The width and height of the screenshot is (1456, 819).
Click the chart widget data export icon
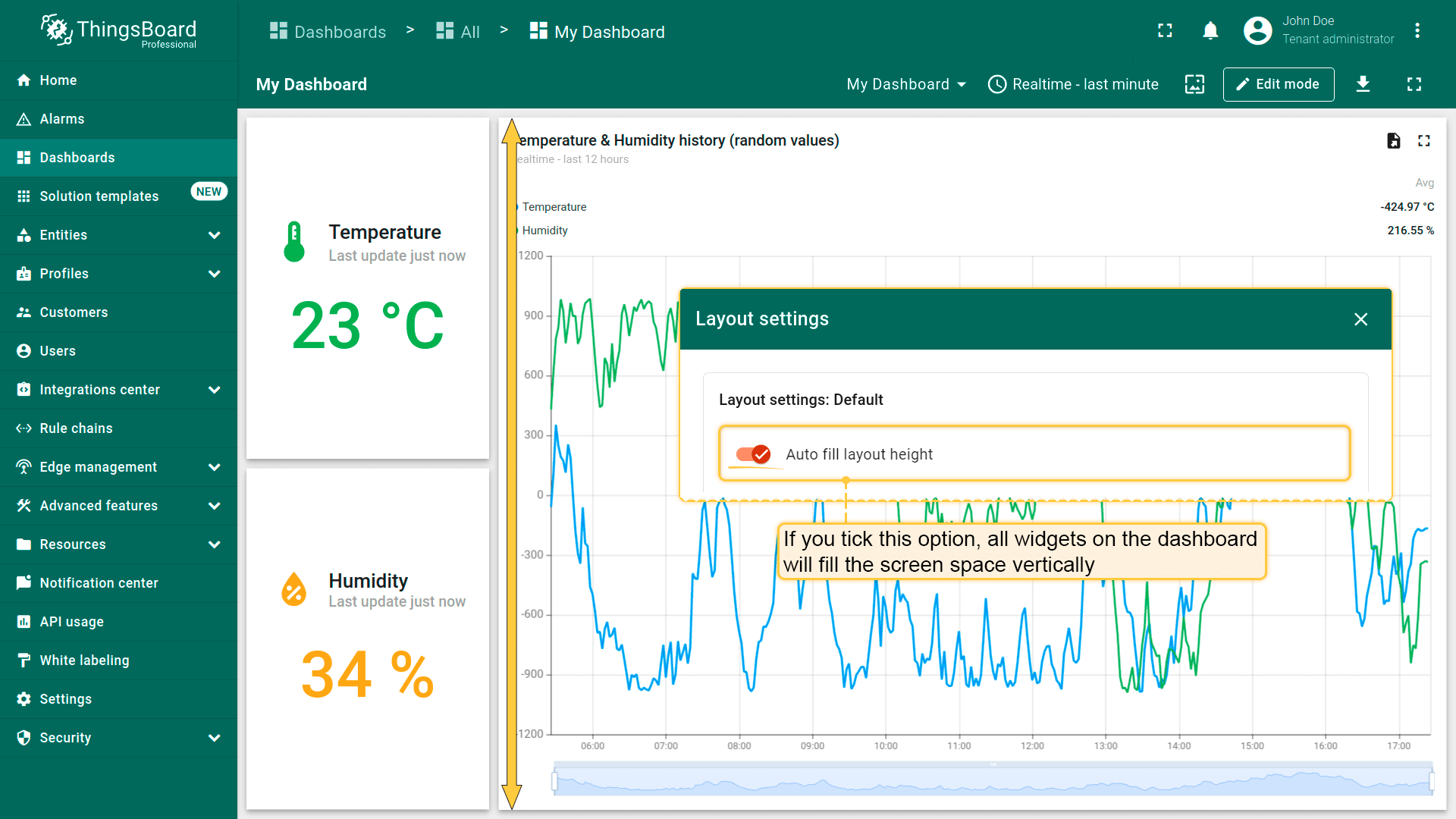[1393, 140]
